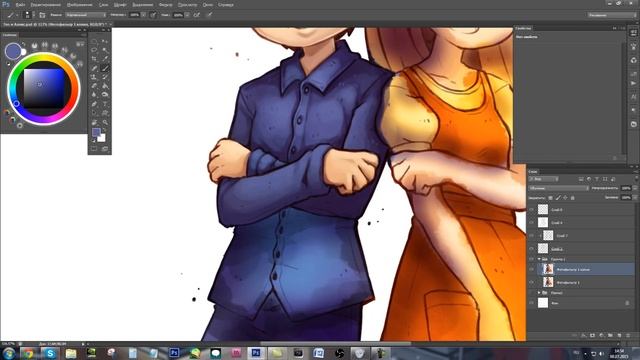
Task: Open the brush blending mode dropdown
Action: point(86,15)
